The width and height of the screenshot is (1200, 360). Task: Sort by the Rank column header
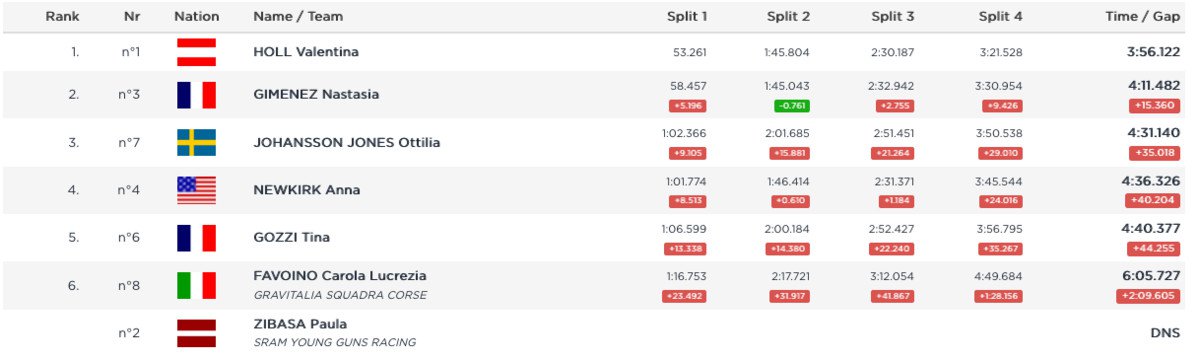(x=62, y=17)
